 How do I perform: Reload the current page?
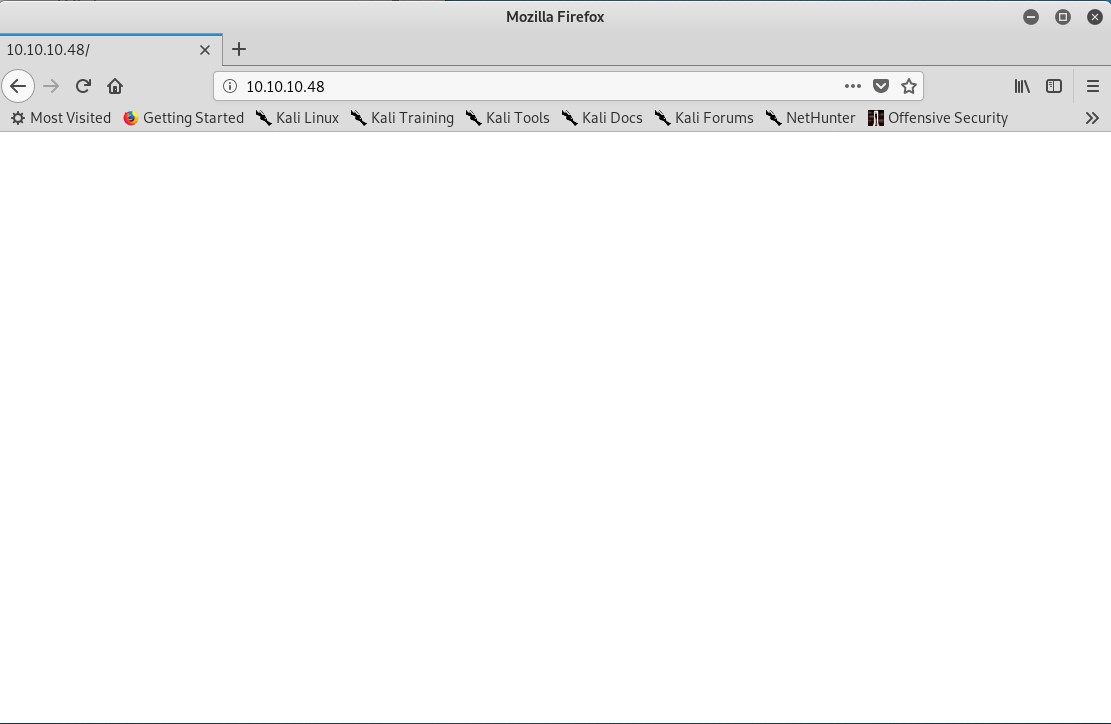click(x=83, y=86)
